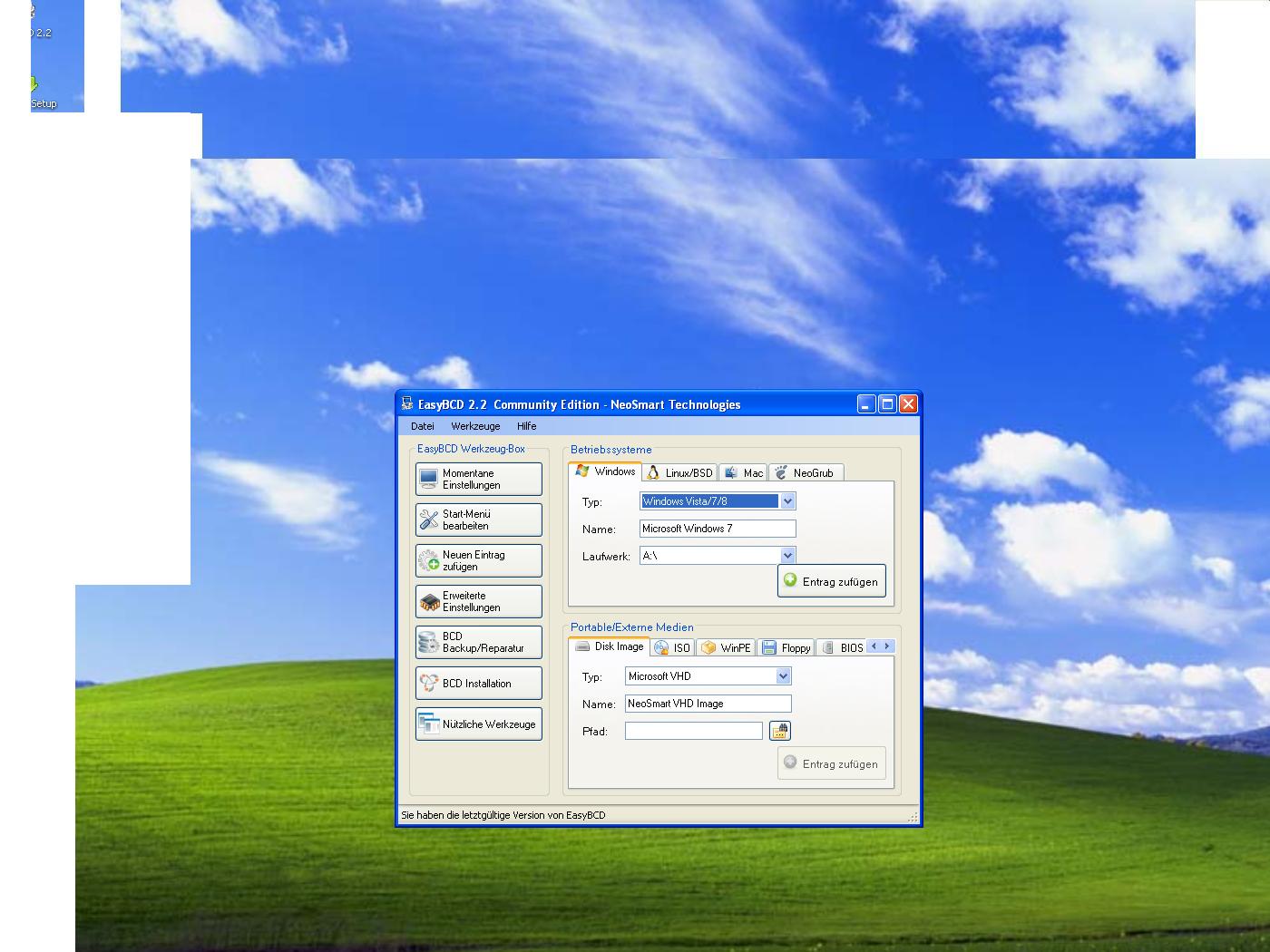The image size is (1270, 952).
Task: Go to BCD Installation
Action: 479,683
